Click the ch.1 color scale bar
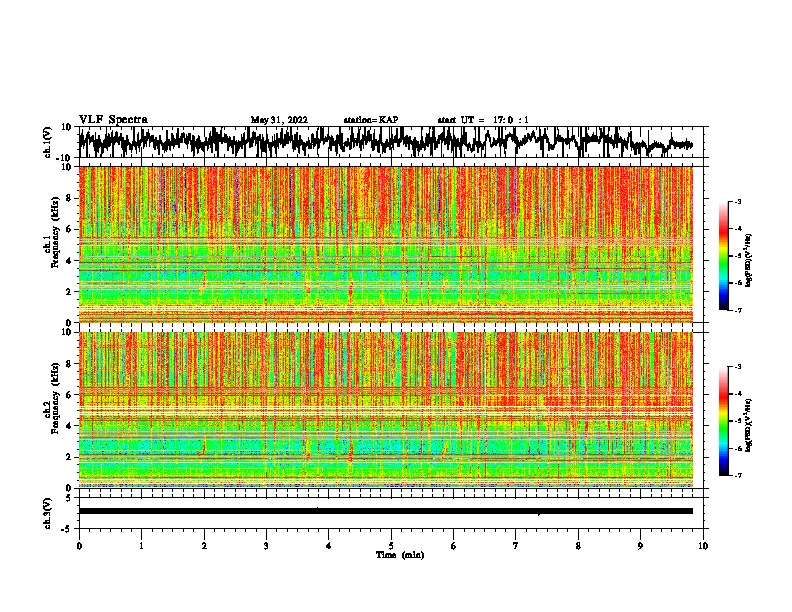Image resolution: width=792 pixels, height=612 pixels. coord(723,256)
